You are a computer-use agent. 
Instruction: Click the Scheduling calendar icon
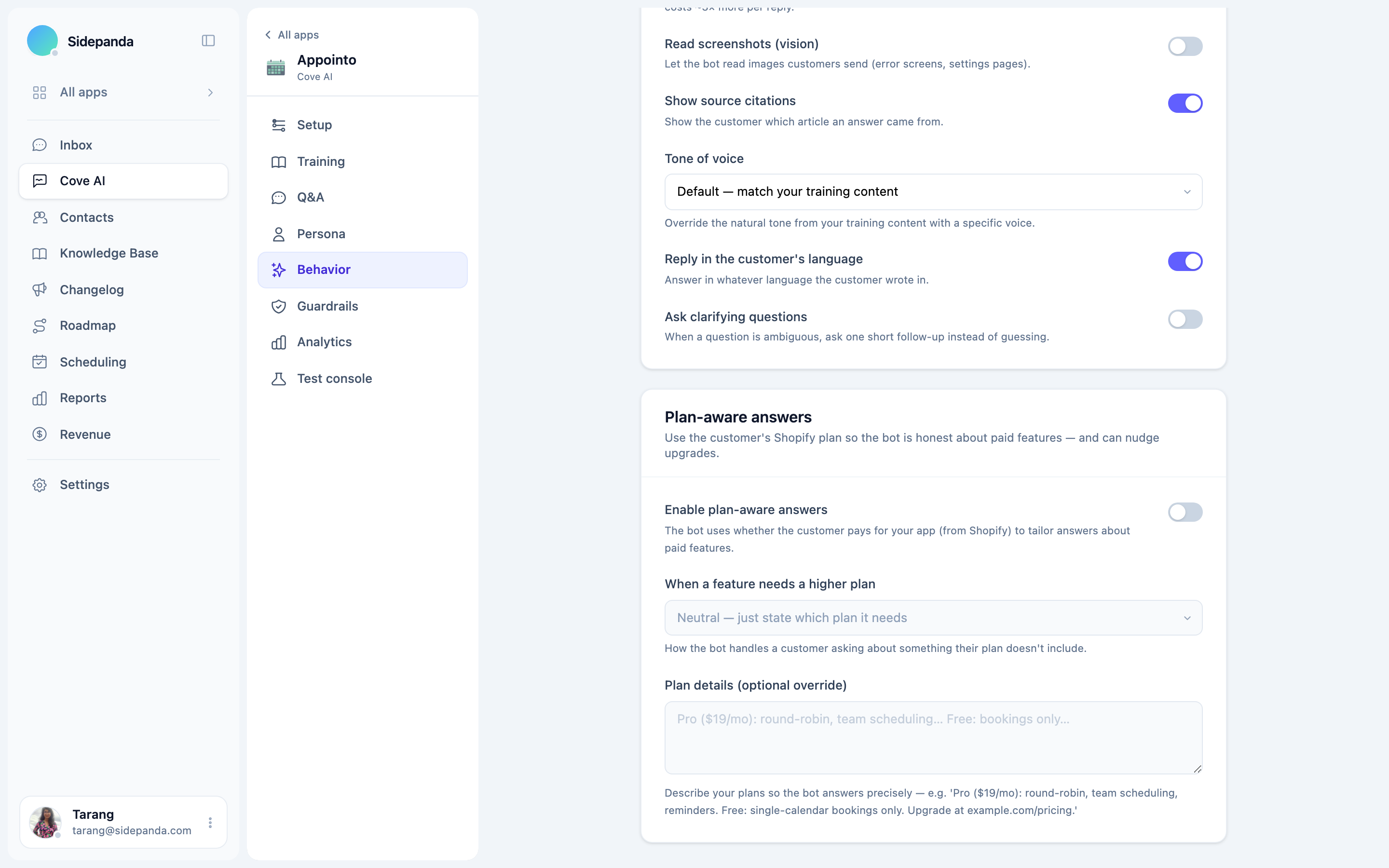pos(40,362)
